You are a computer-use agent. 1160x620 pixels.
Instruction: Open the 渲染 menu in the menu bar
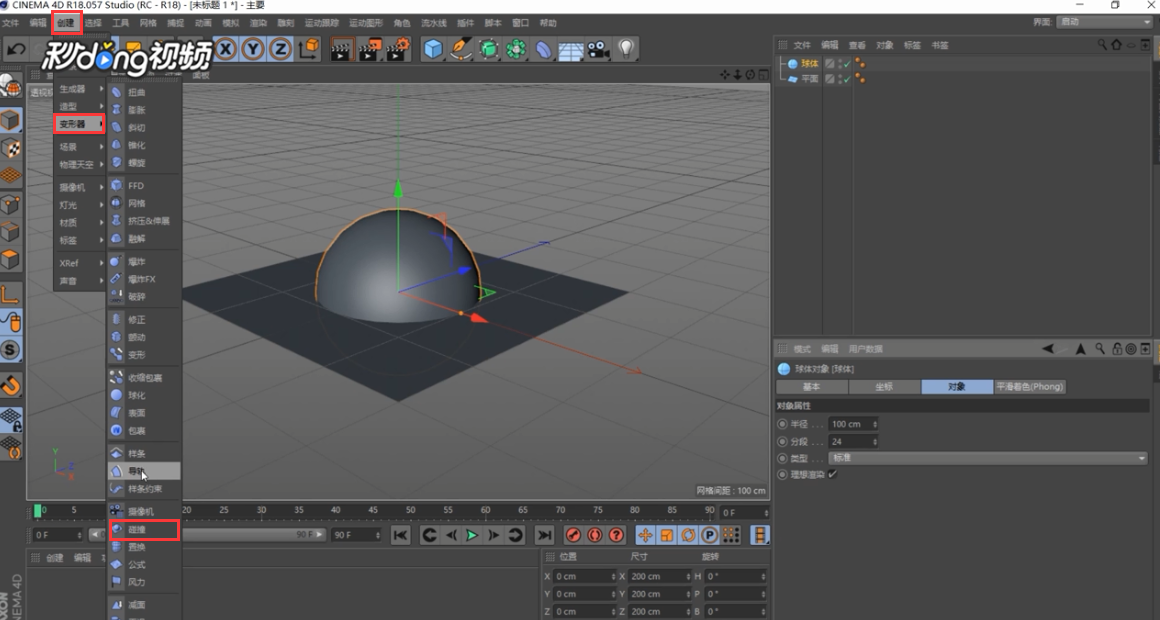coord(258,22)
